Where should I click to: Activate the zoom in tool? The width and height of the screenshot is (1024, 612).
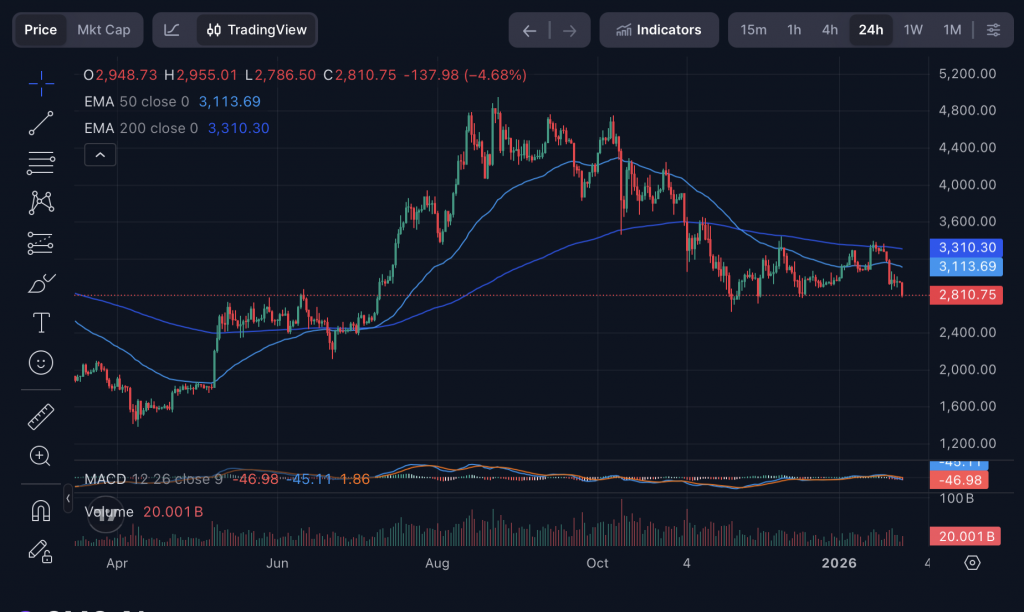41,456
